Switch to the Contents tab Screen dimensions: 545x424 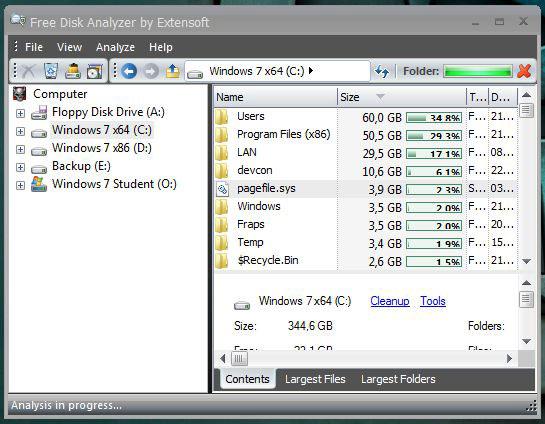[247, 379]
